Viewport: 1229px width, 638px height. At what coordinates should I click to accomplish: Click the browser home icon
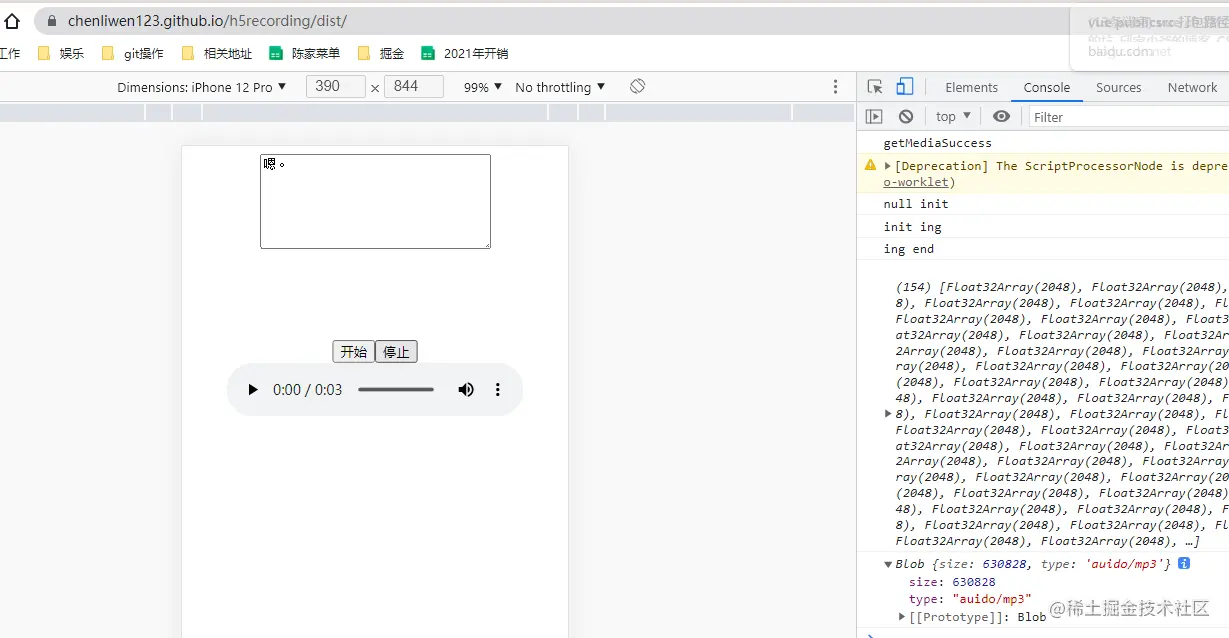[x=11, y=21]
